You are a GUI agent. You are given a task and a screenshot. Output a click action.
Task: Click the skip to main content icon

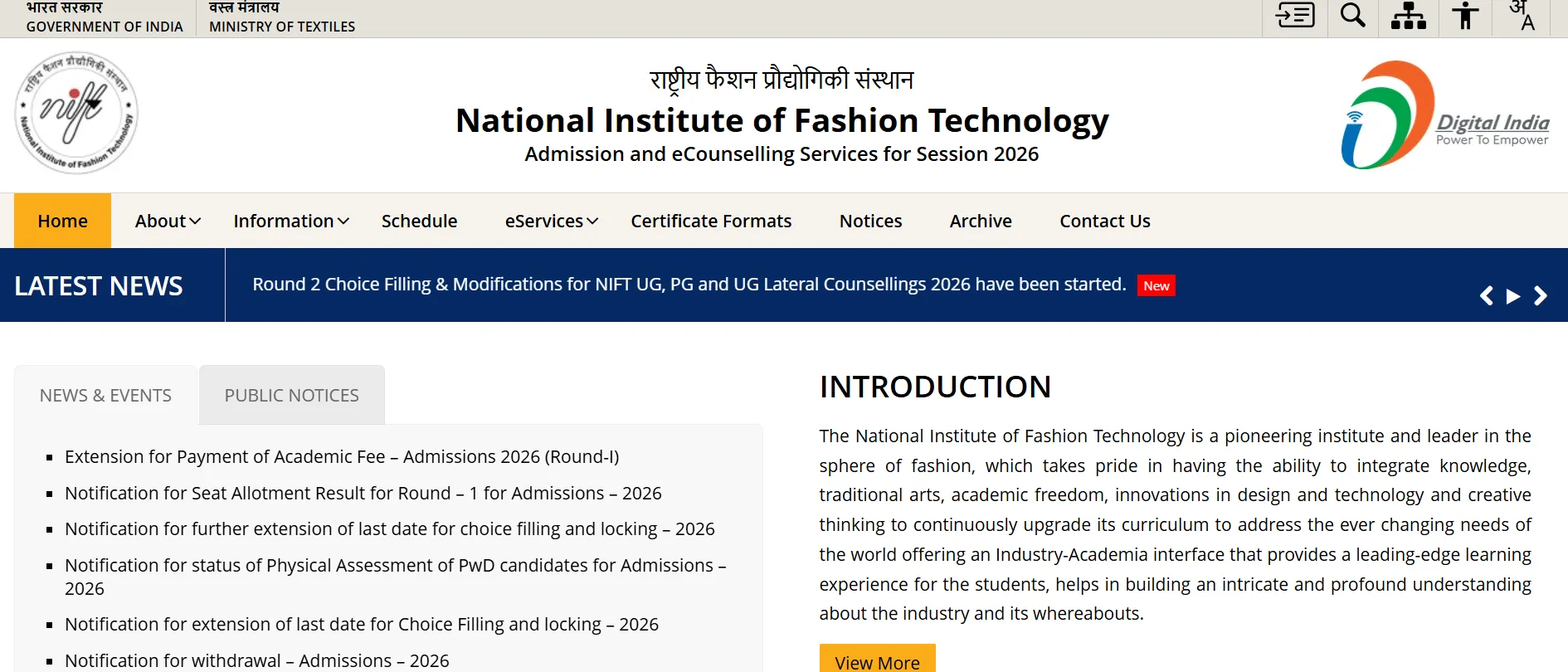click(x=1295, y=16)
